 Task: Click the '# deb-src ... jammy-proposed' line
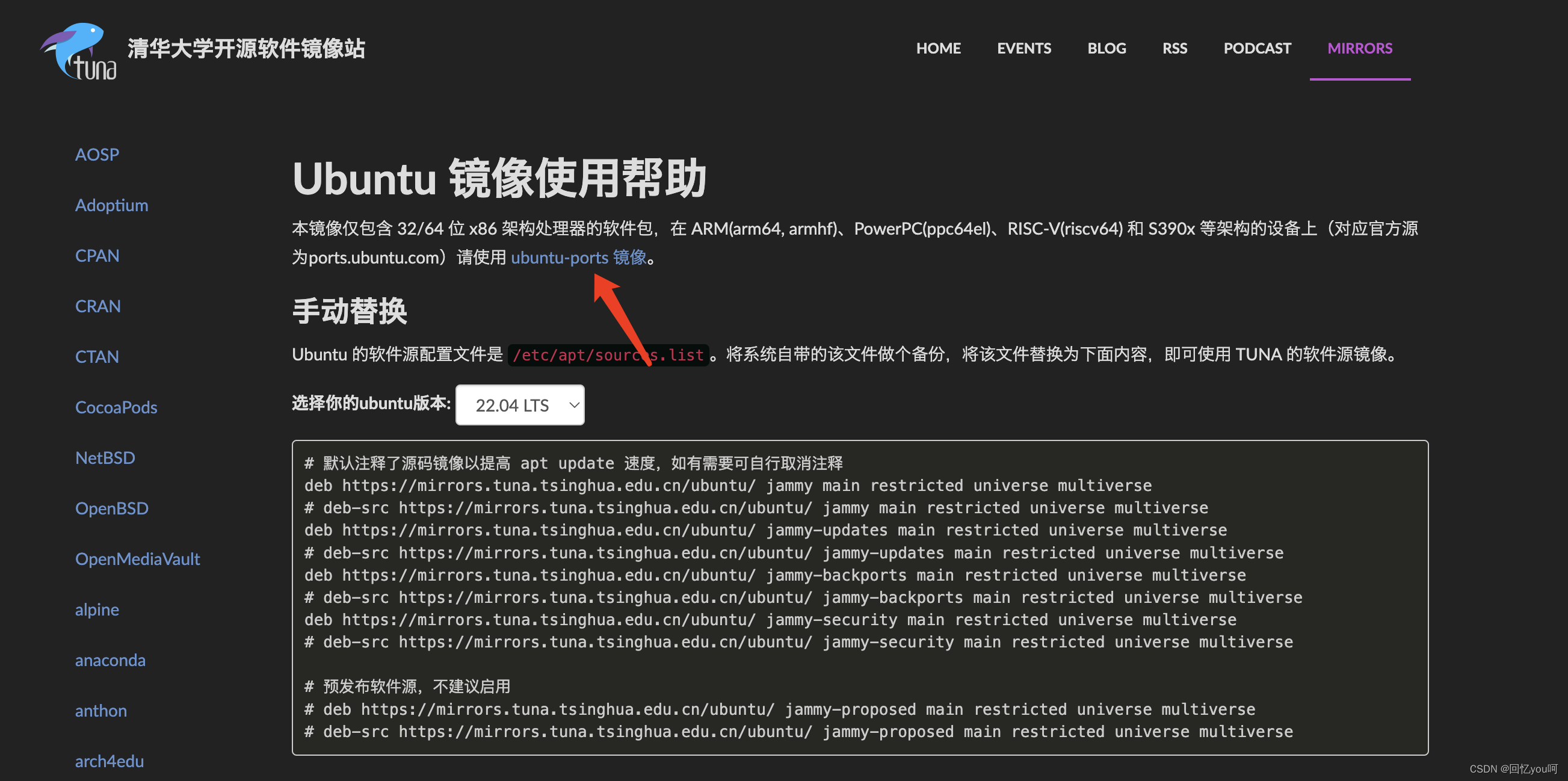coord(798,732)
